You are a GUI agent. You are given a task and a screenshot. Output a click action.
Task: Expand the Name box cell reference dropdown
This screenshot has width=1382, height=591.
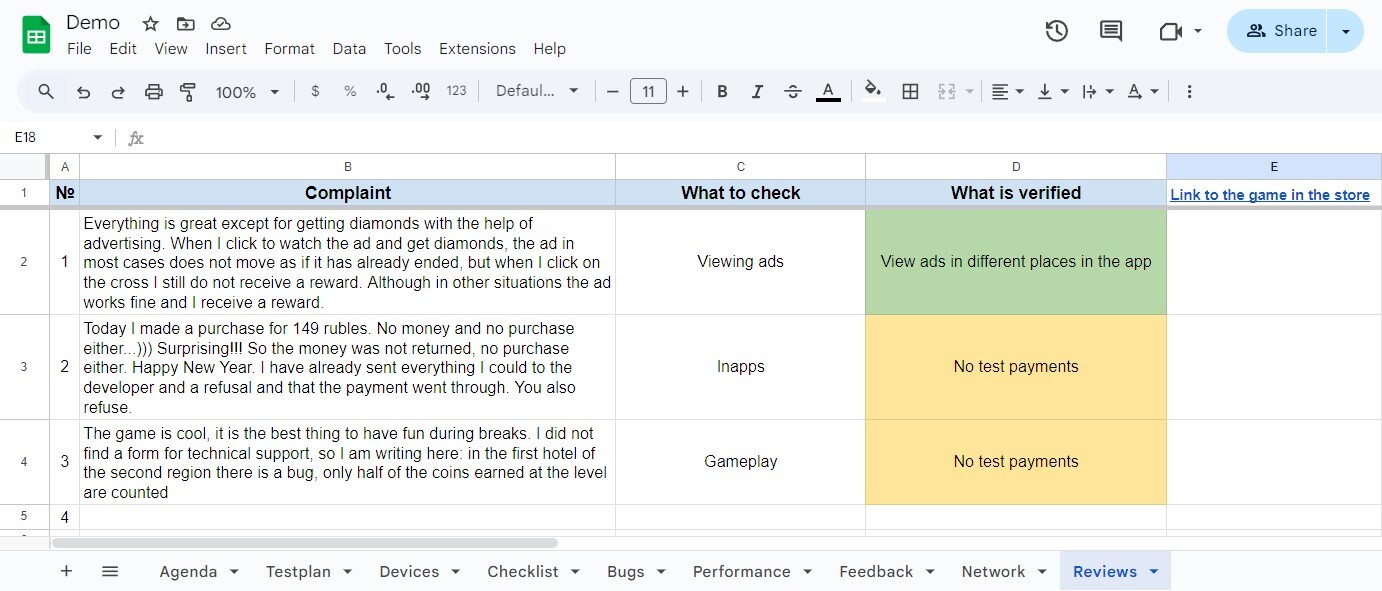point(97,138)
